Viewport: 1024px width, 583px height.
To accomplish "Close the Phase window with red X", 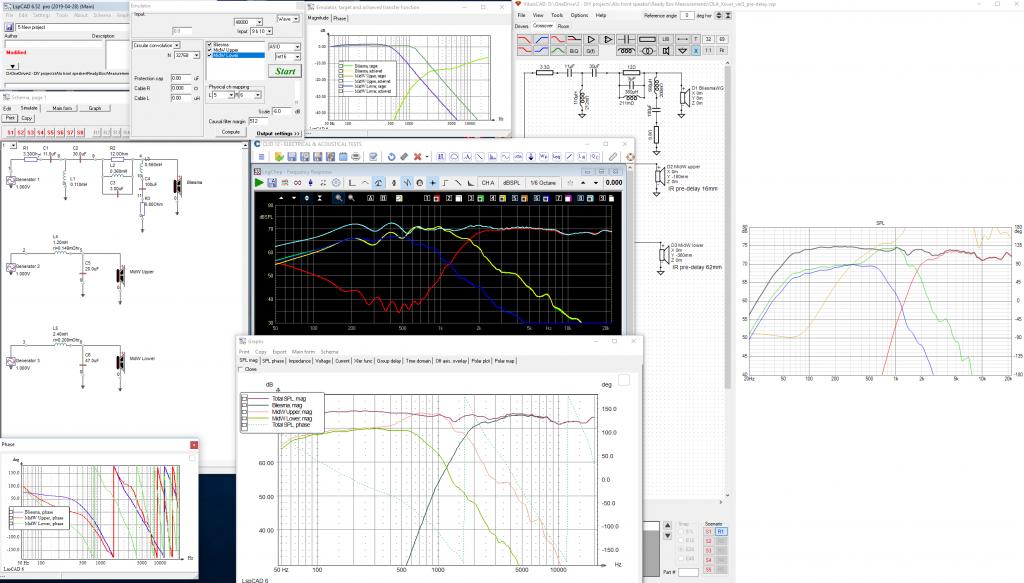I will [194, 445].
